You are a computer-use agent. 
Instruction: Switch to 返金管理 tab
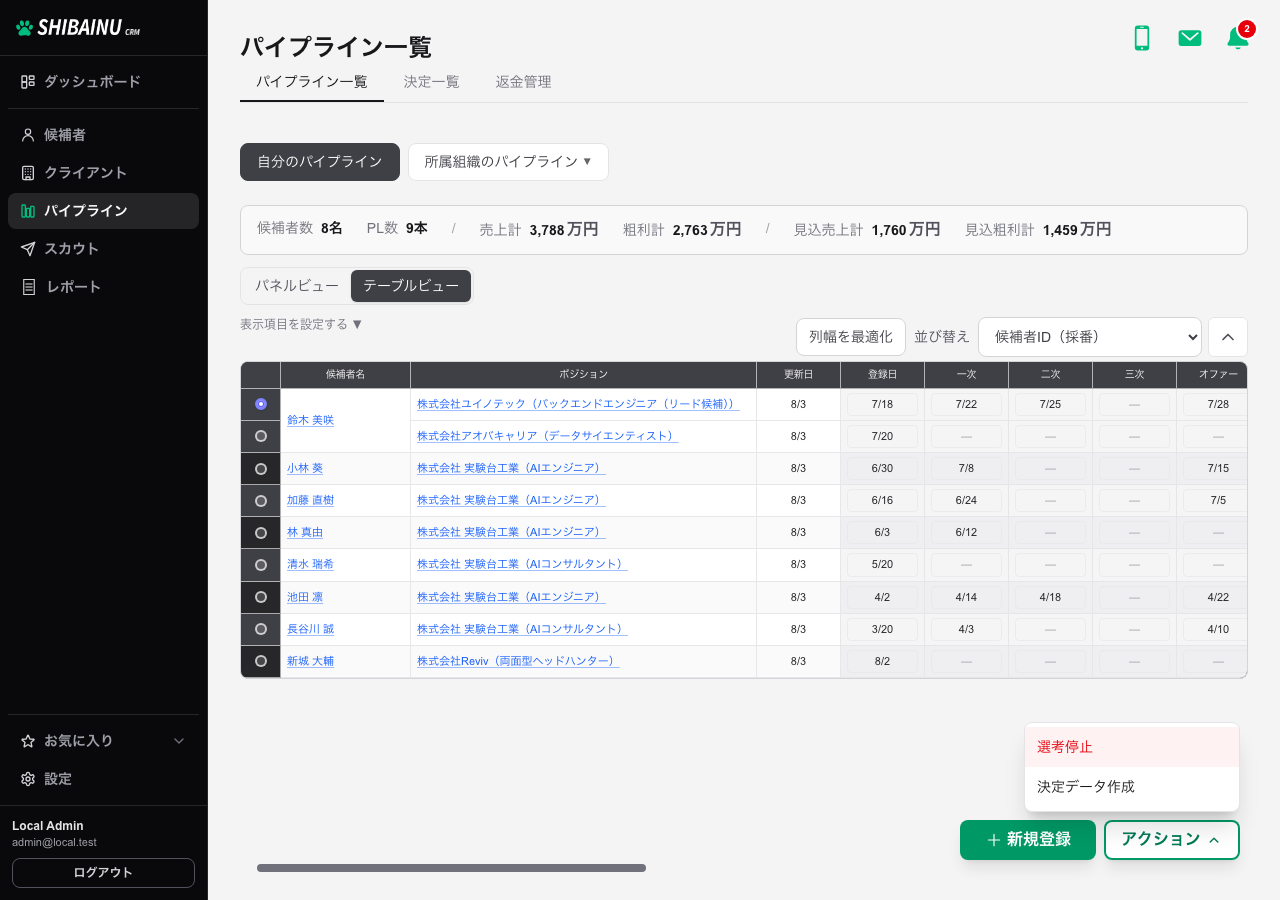coord(524,82)
